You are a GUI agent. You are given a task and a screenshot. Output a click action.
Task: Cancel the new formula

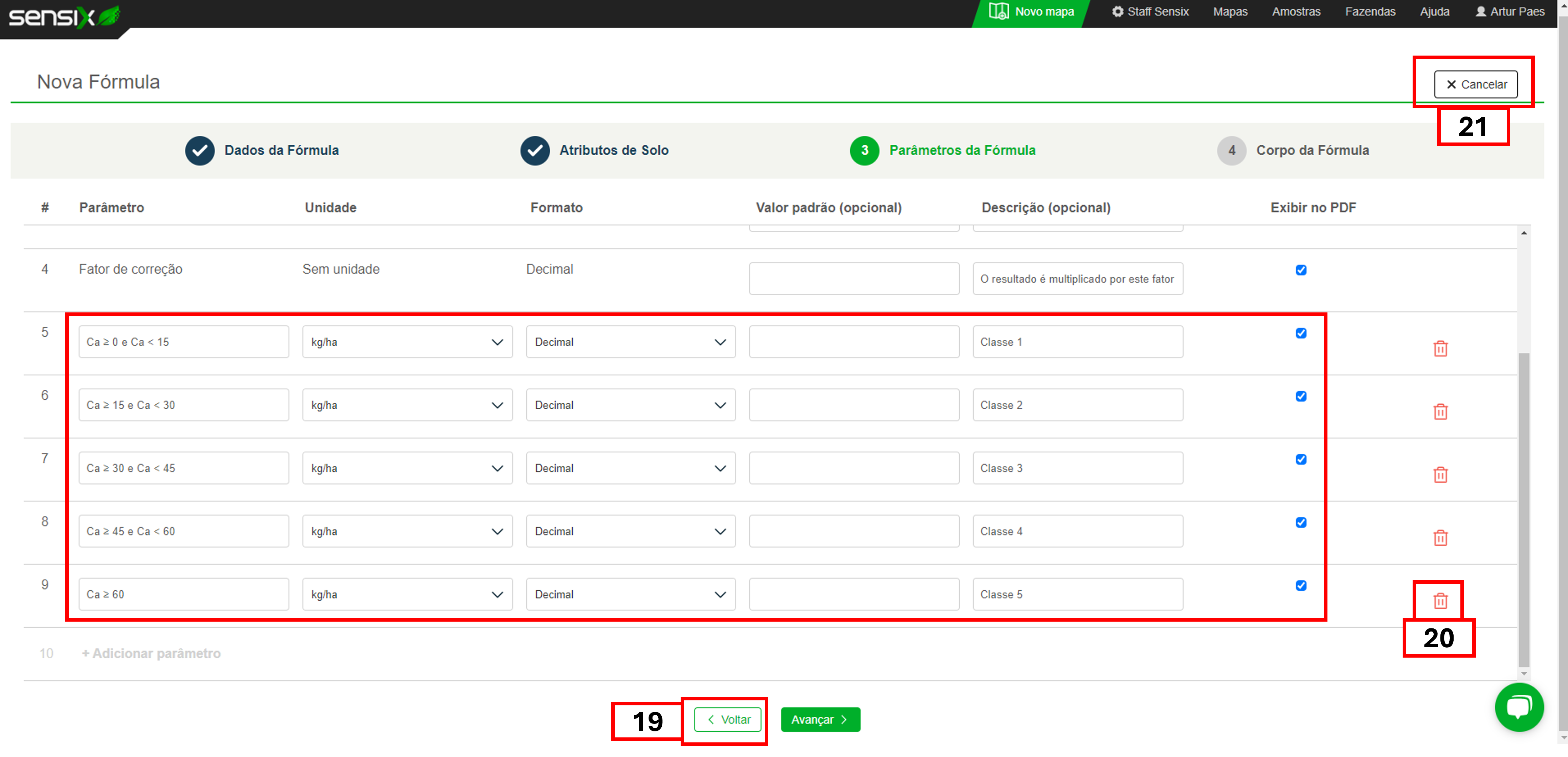click(x=1475, y=84)
